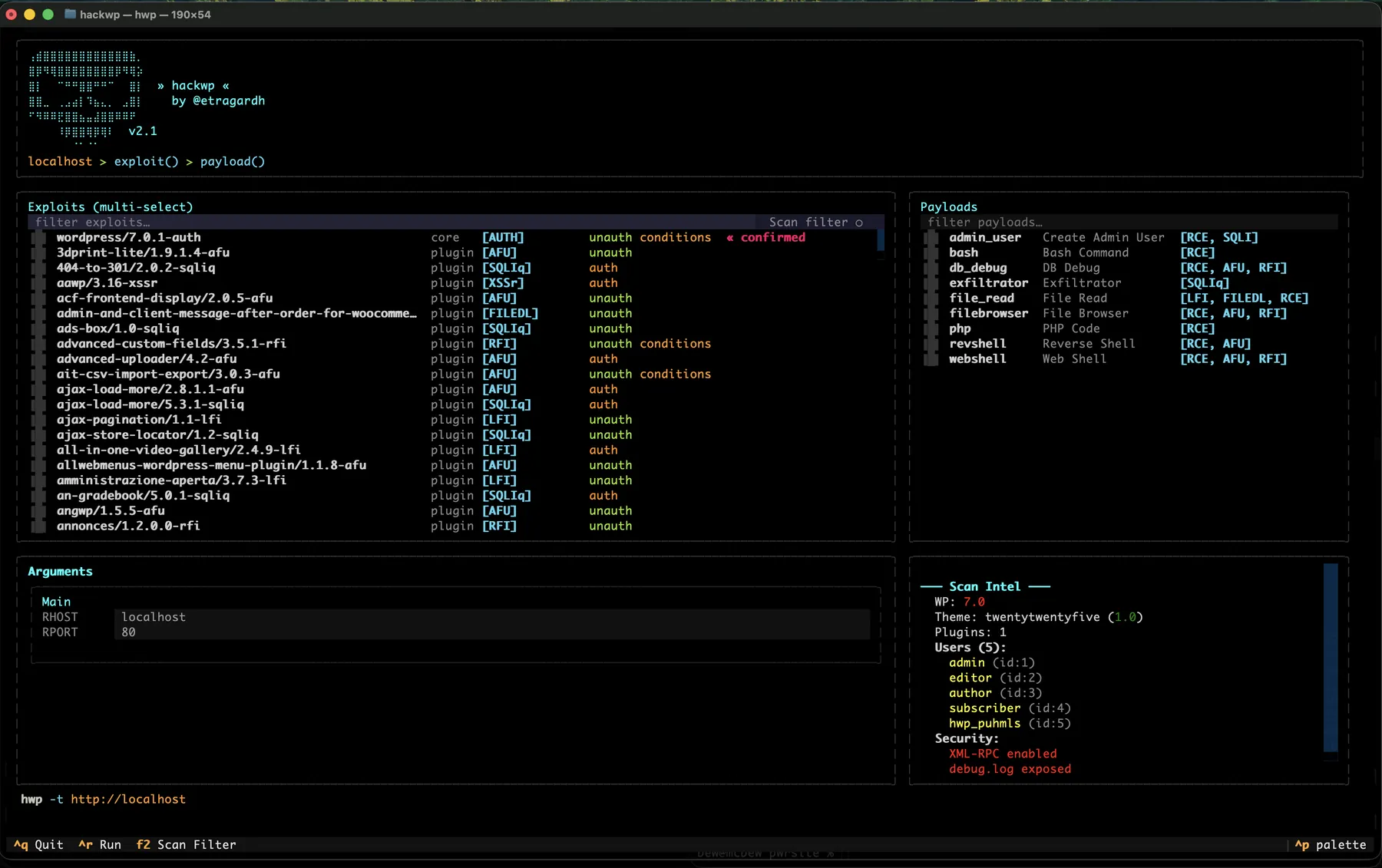The image size is (1382, 868).
Task: Click Quit in the footer
Action: click(38, 845)
